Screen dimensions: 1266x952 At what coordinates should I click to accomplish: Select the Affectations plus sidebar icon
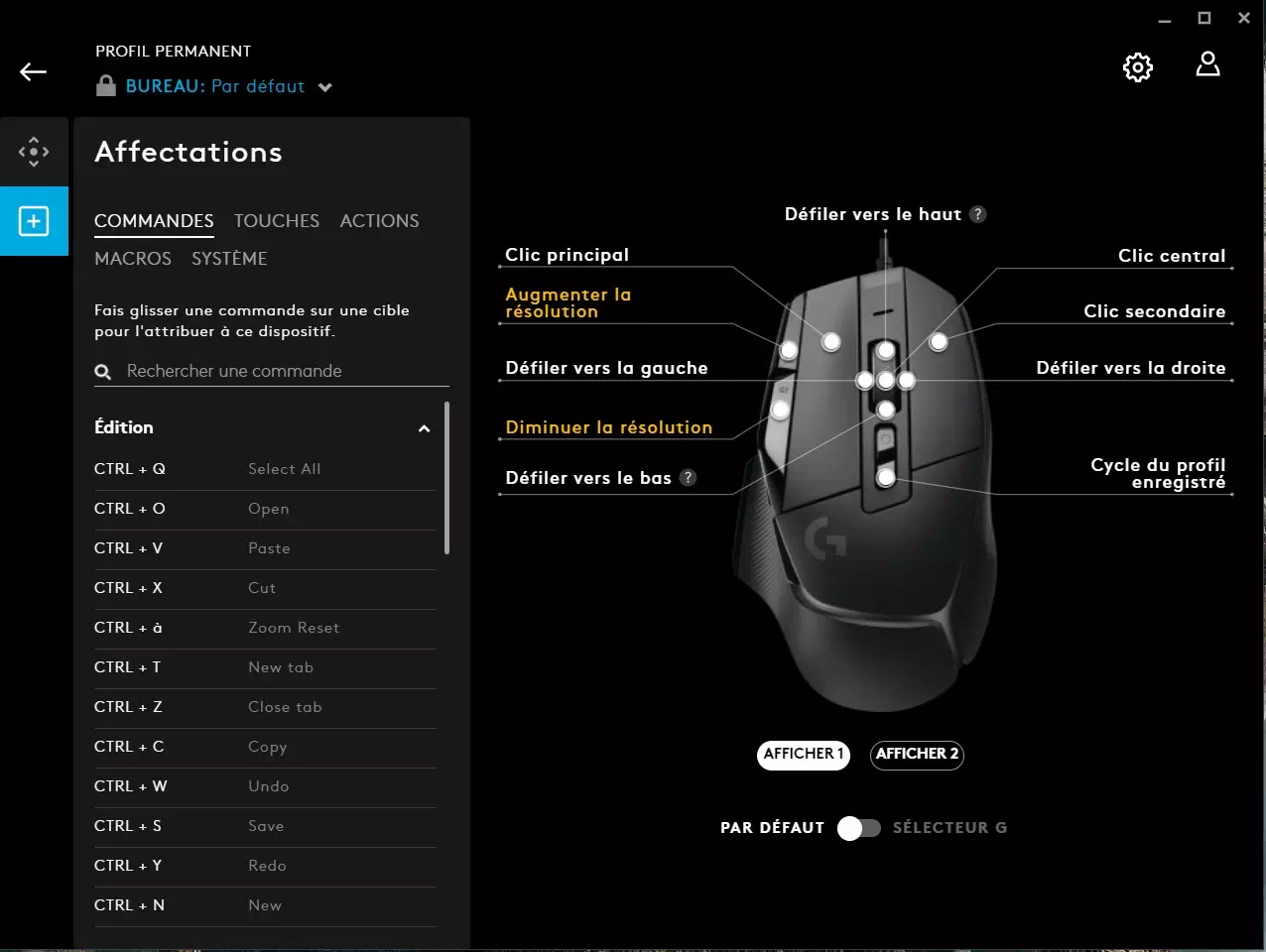(x=34, y=221)
